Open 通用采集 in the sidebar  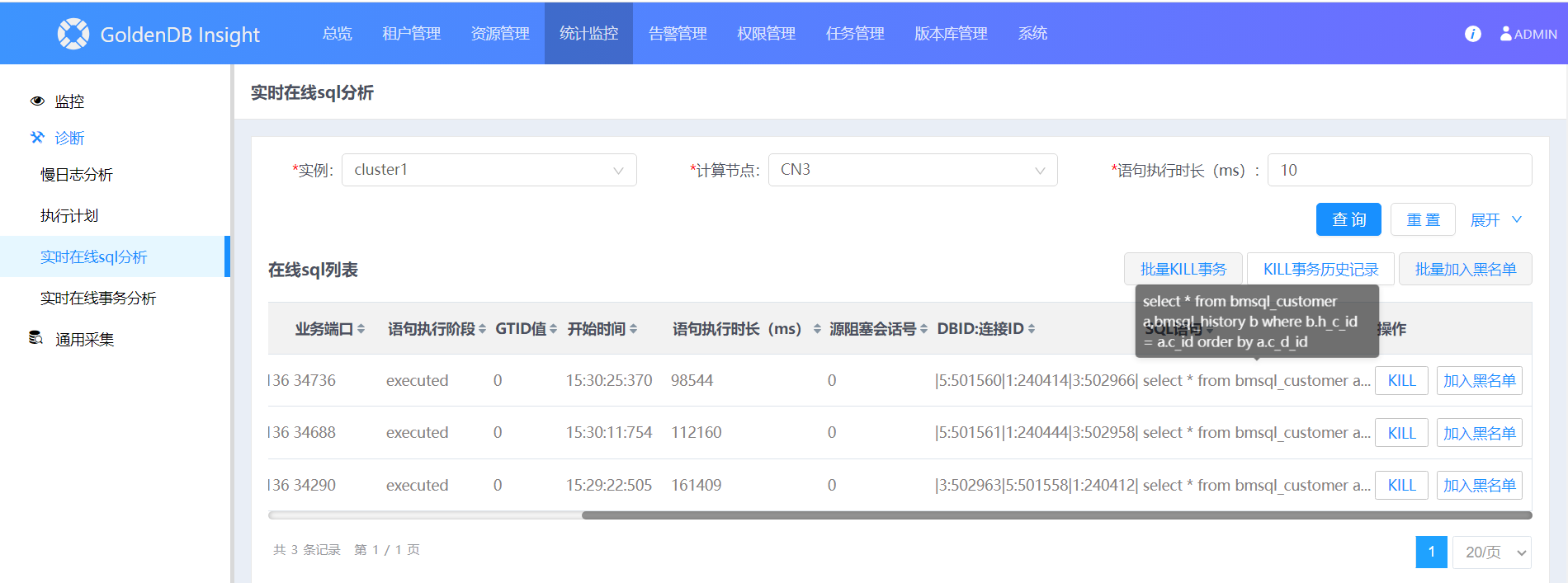84,339
